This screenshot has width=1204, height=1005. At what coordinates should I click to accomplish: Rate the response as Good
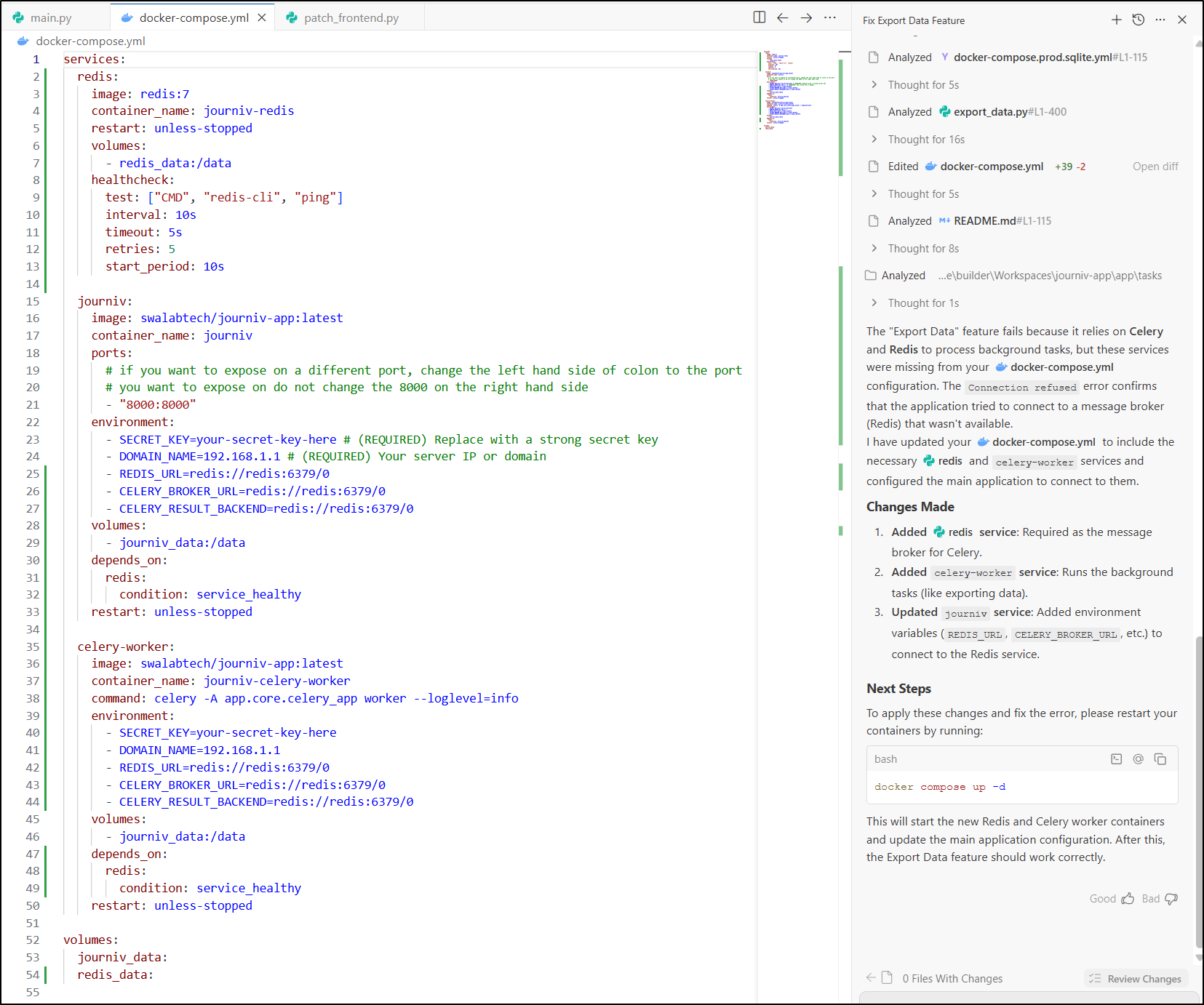coord(1112,899)
